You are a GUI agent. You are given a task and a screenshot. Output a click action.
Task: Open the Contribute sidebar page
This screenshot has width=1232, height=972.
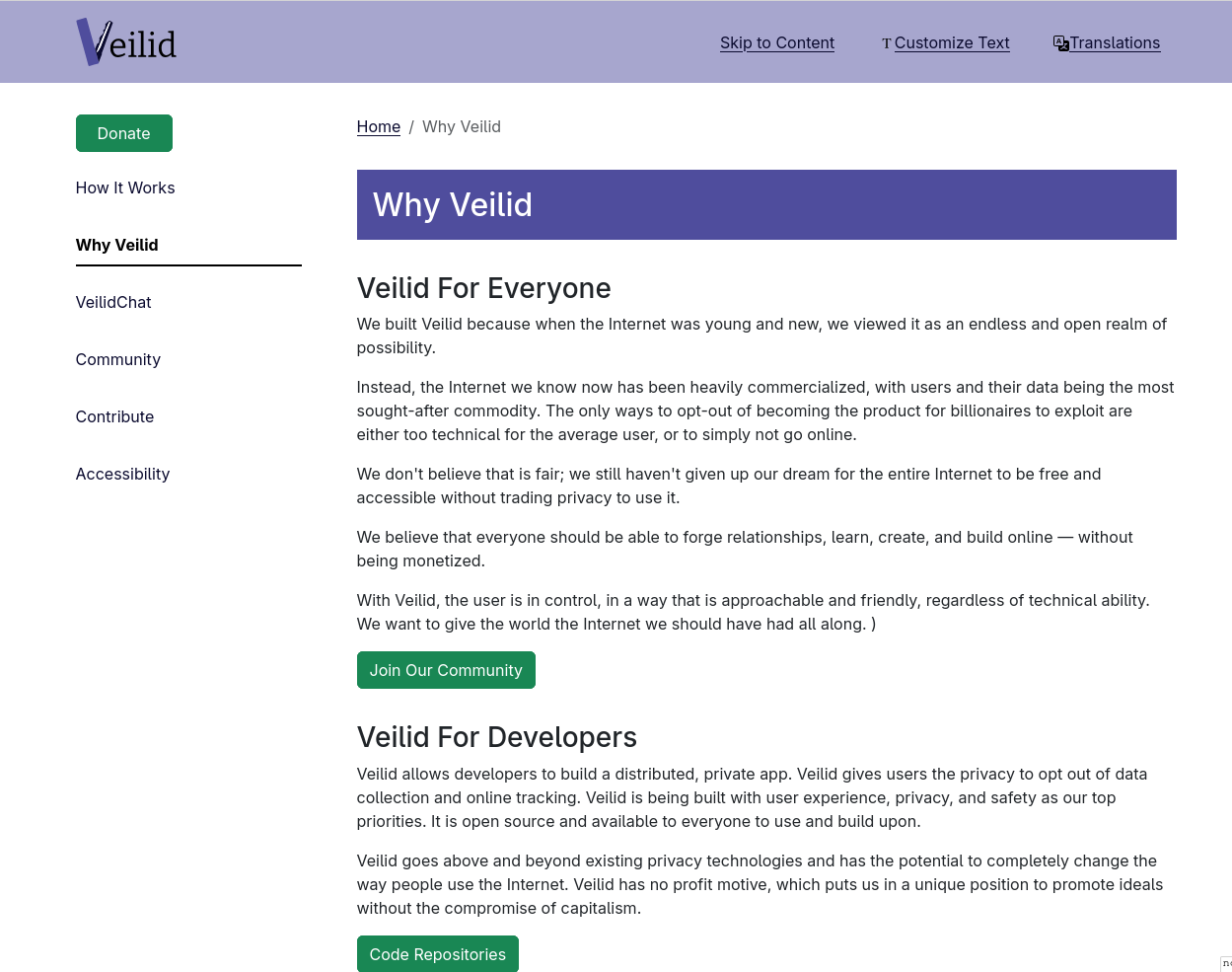pyautogui.click(x=114, y=416)
